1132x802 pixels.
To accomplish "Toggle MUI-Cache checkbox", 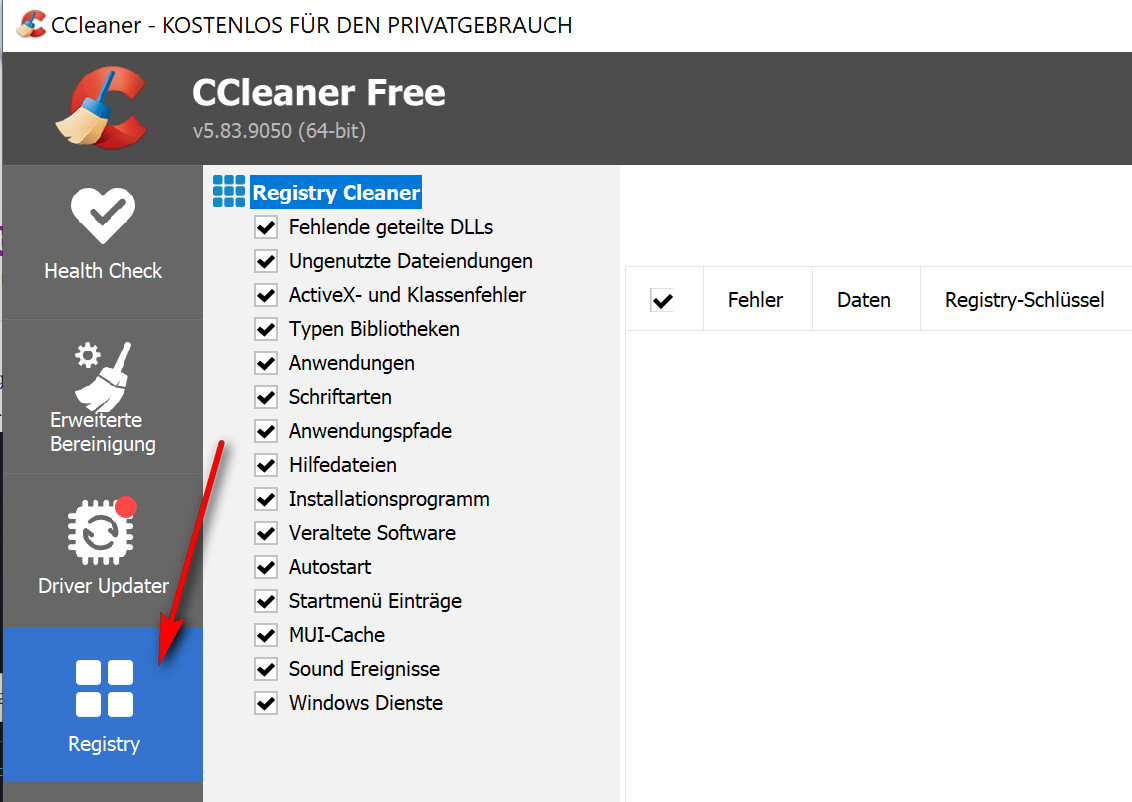I will point(266,635).
